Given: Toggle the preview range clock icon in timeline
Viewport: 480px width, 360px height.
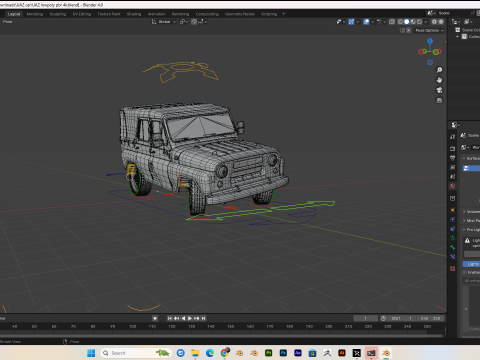Looking at the screenshot, I should [383, 318].
